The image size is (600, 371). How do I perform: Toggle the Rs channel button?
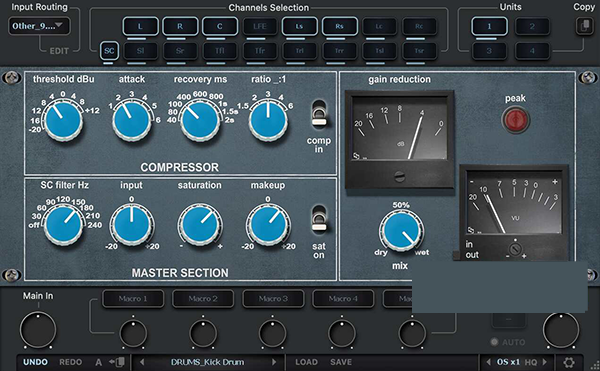pyautogui.click(x=339, y=26)
